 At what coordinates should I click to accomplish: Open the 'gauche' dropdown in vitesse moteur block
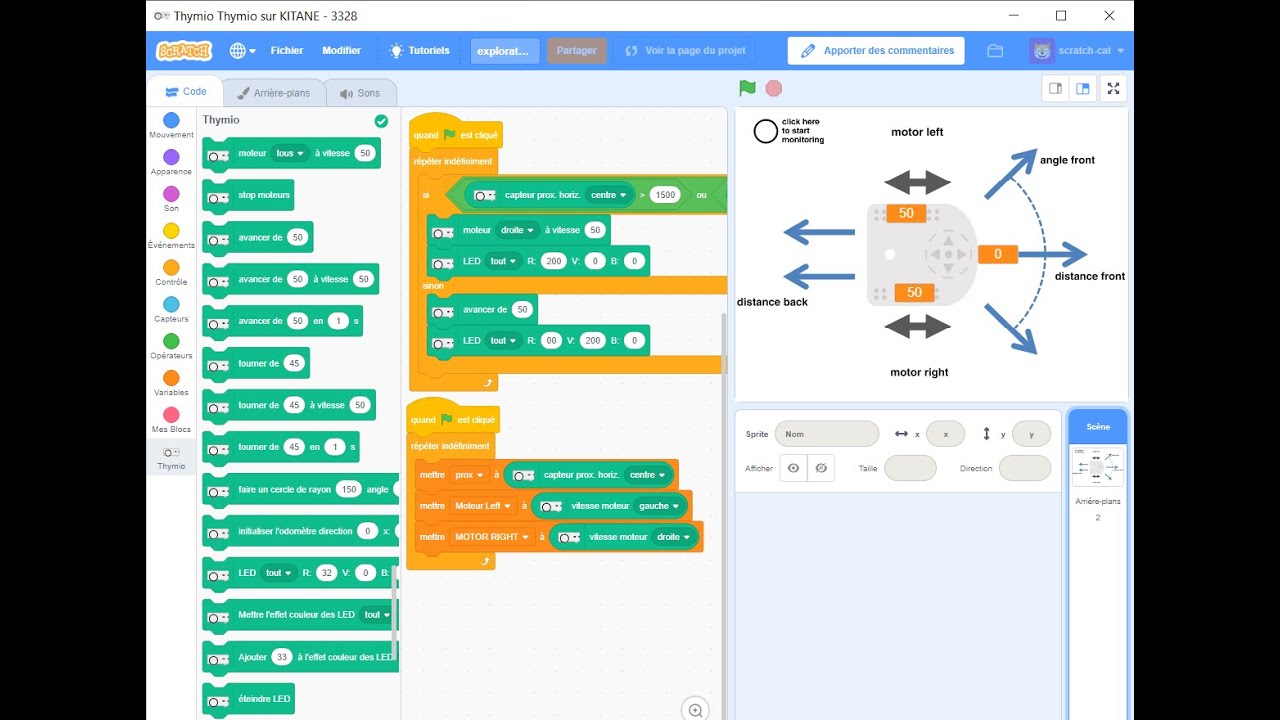(x=659, y=506)
